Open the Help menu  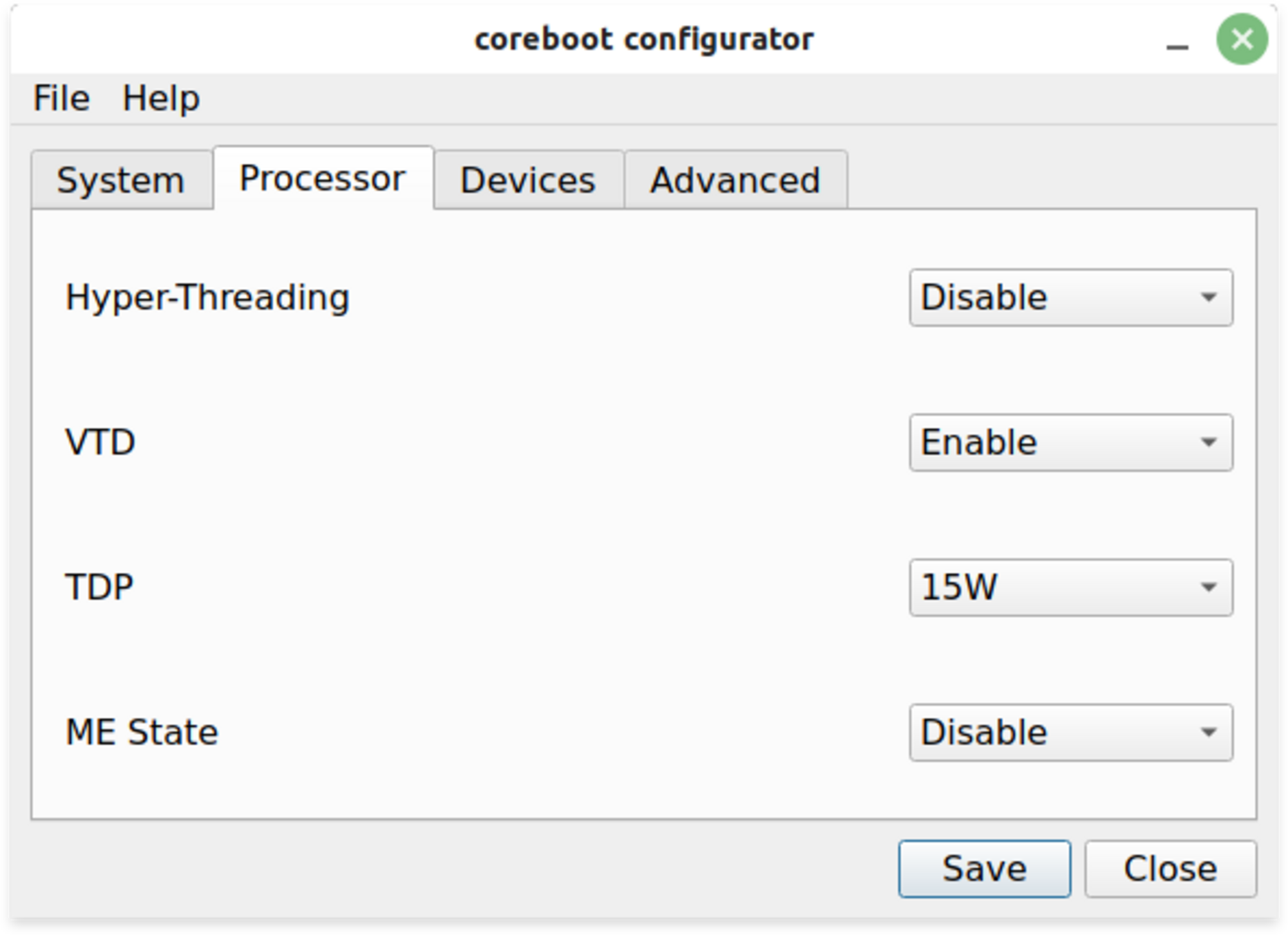tap(161, 99)
